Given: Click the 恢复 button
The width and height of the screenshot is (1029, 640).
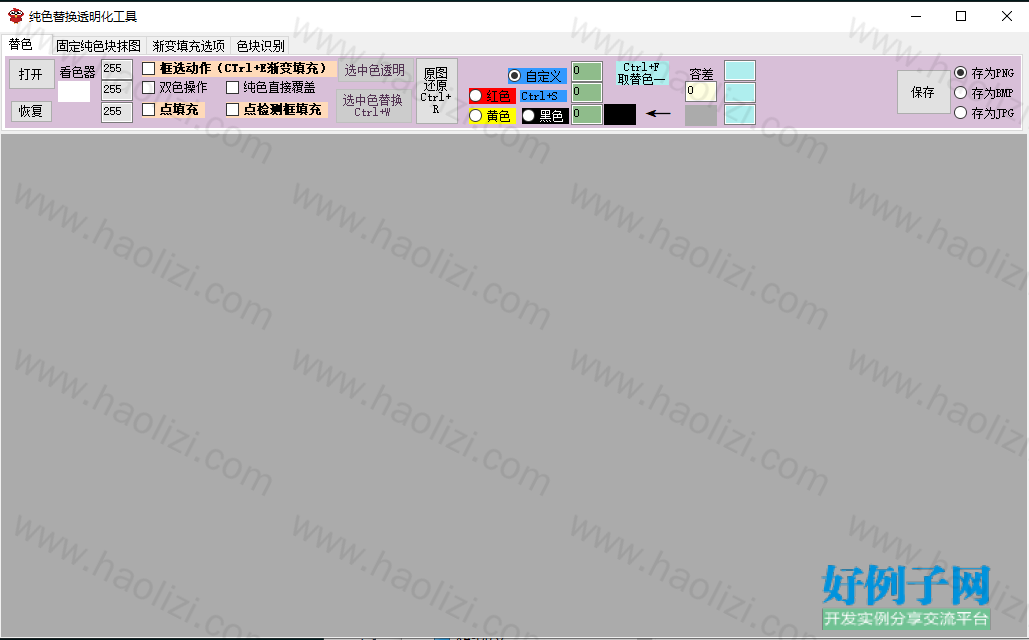Looking at the screenshot, I should tap(31, 111).
